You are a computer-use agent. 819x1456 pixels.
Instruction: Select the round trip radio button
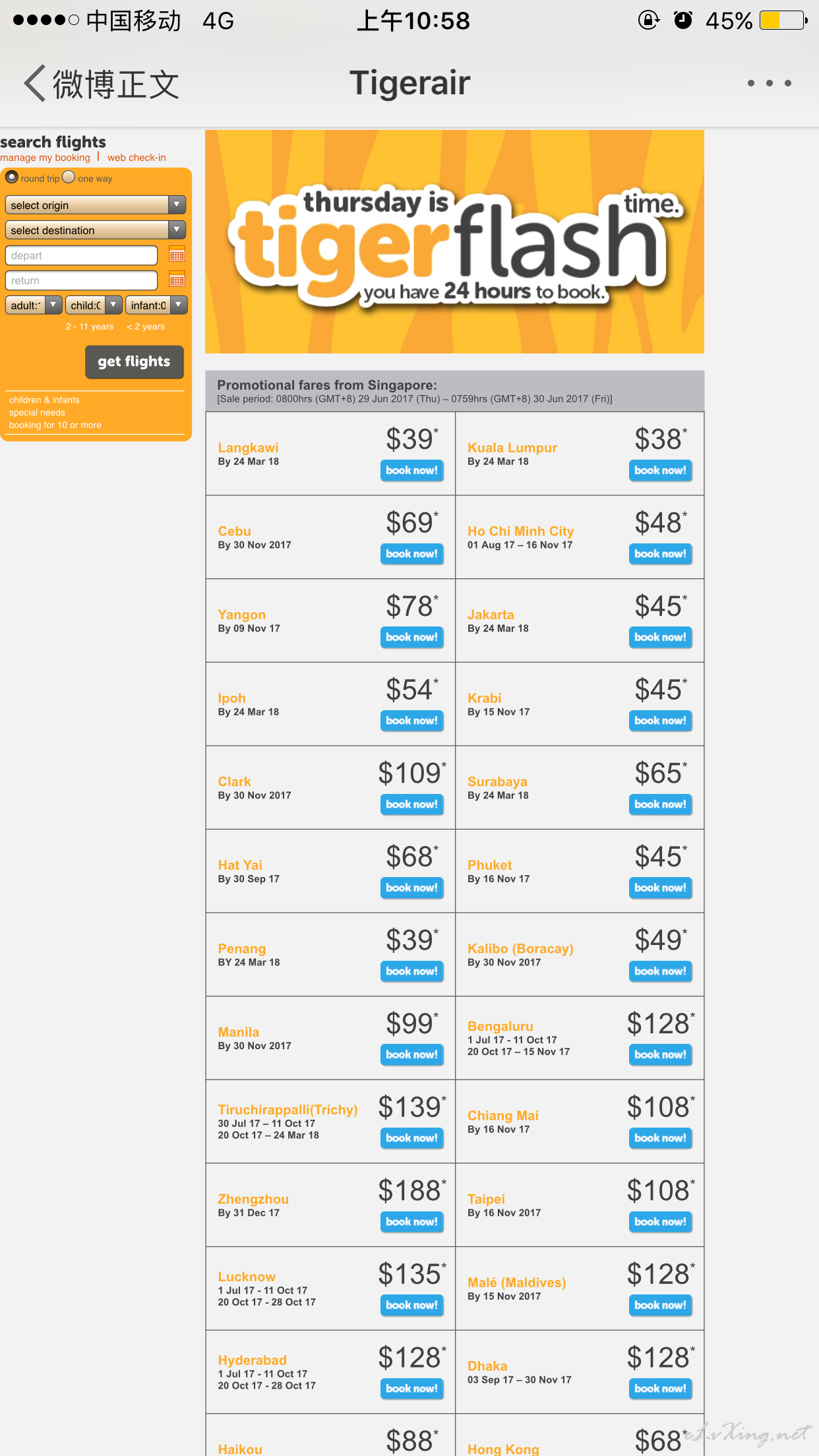(12, 177)
